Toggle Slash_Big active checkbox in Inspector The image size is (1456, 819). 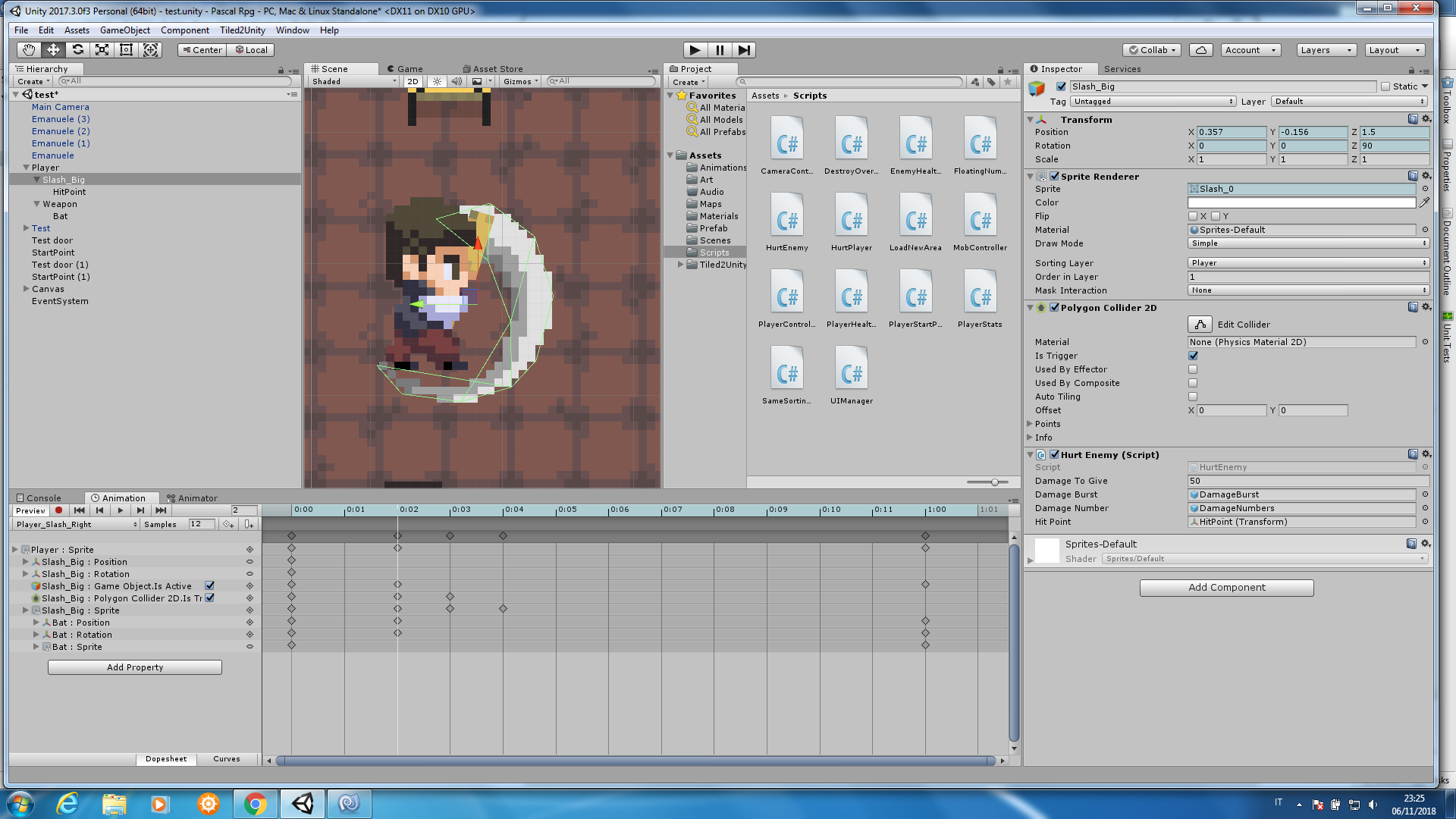[1062, 86]
